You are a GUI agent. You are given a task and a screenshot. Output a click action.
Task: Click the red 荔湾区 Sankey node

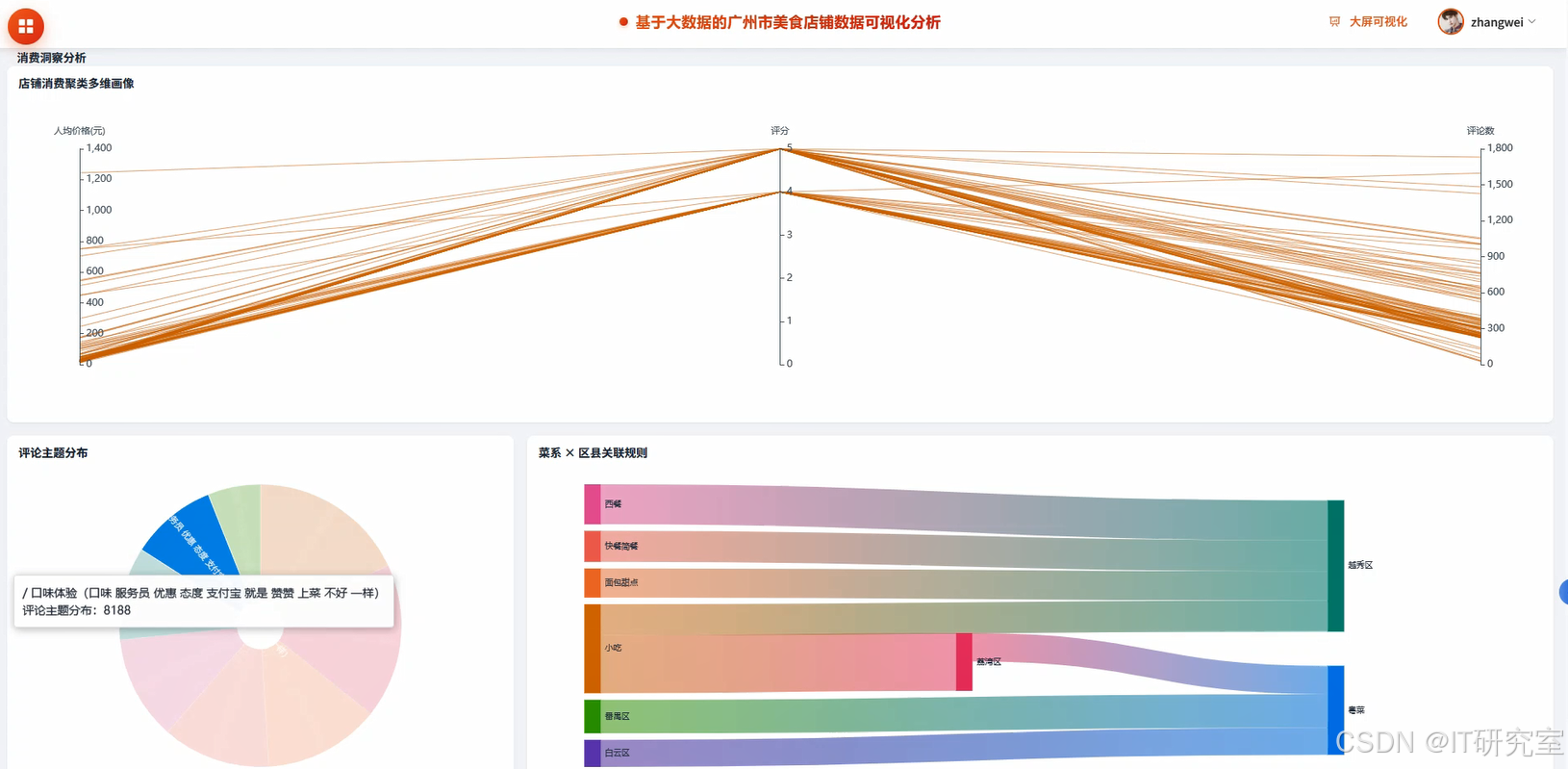click(964, 661)
